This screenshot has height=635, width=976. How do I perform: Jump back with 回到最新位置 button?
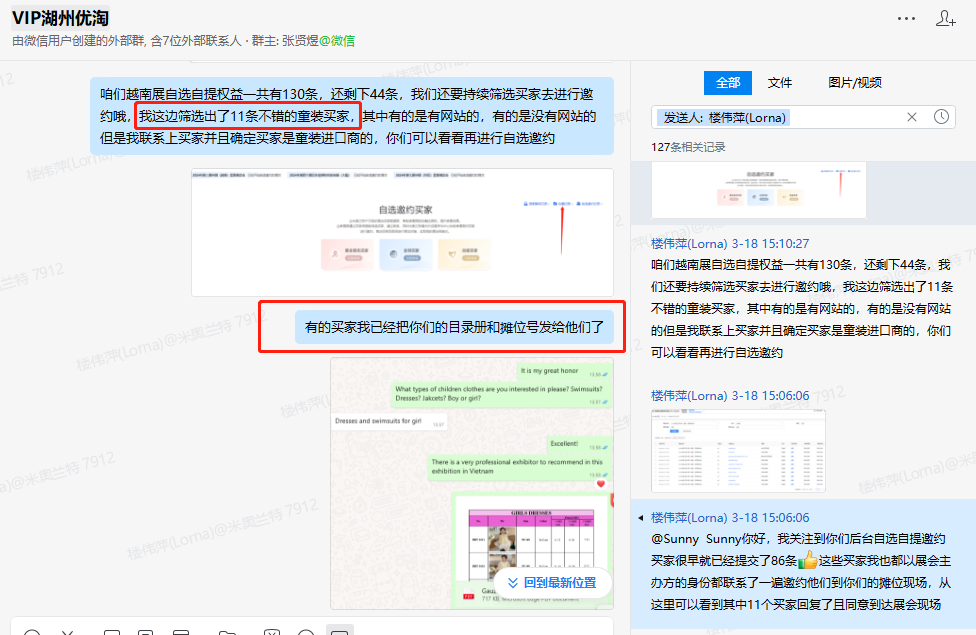(x=551, y=582)
